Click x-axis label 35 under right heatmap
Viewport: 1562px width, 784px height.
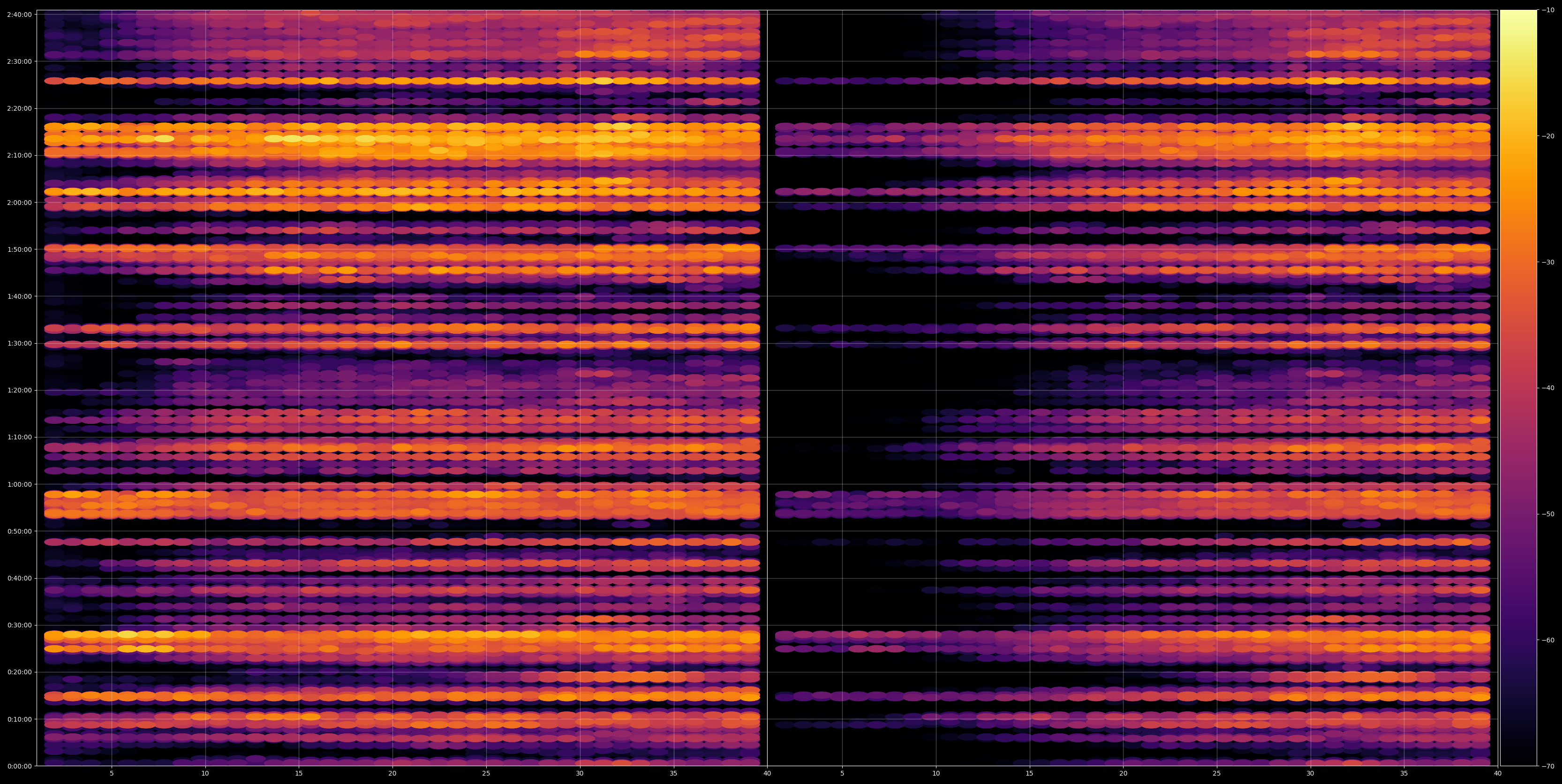(1404, 774)
